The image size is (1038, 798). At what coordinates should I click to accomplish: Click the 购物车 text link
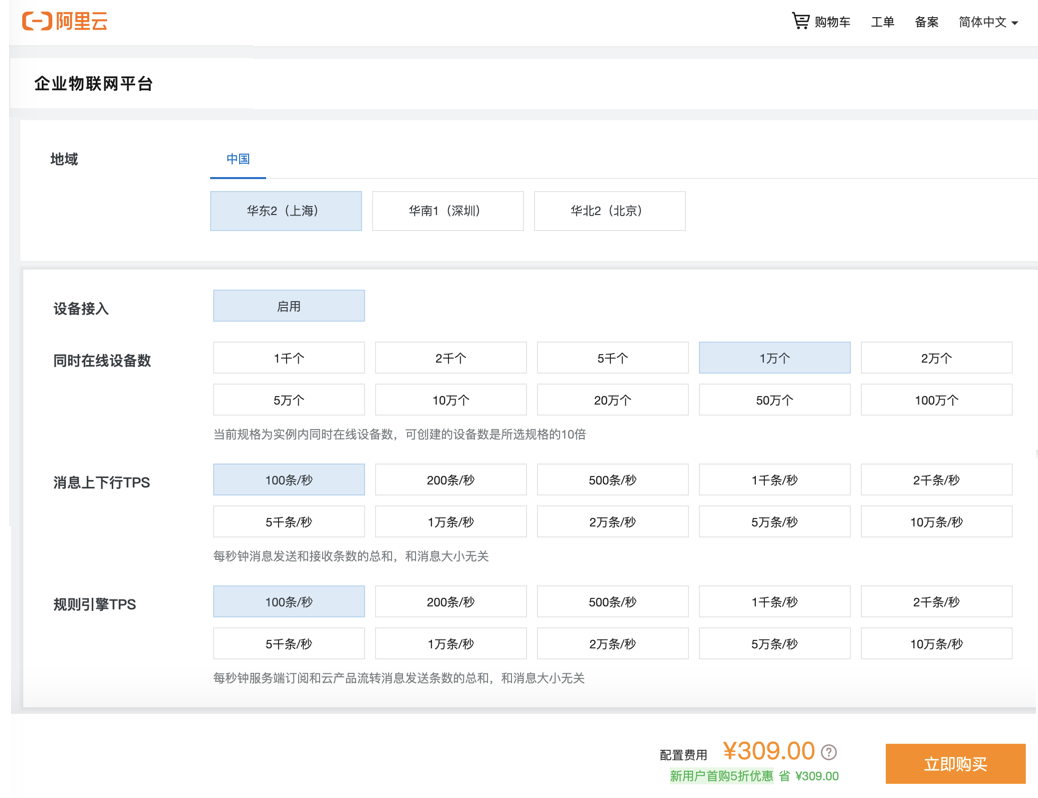(x=832, y=22)
